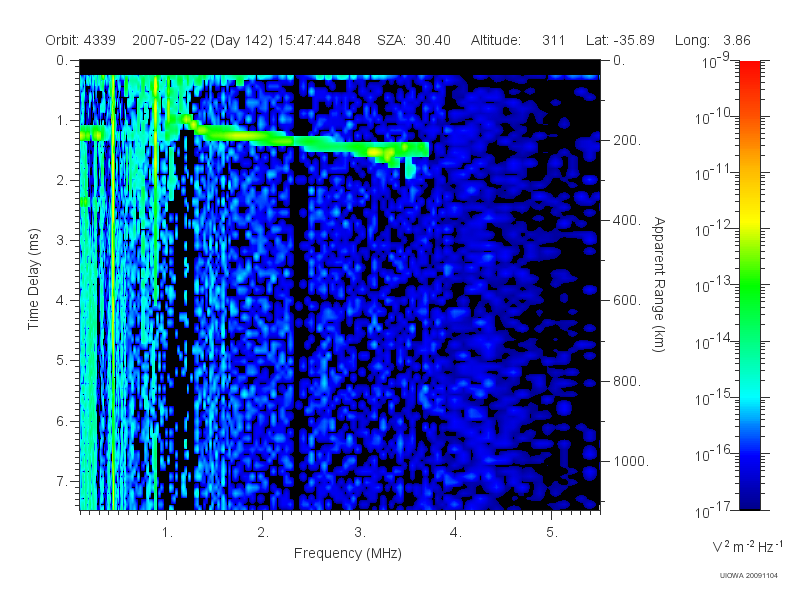Image resolution: width=800 pixels, height=600 pixels.
Task: Click the 'Frequency (MHz)' axis title
Action: tap(348, 553)
